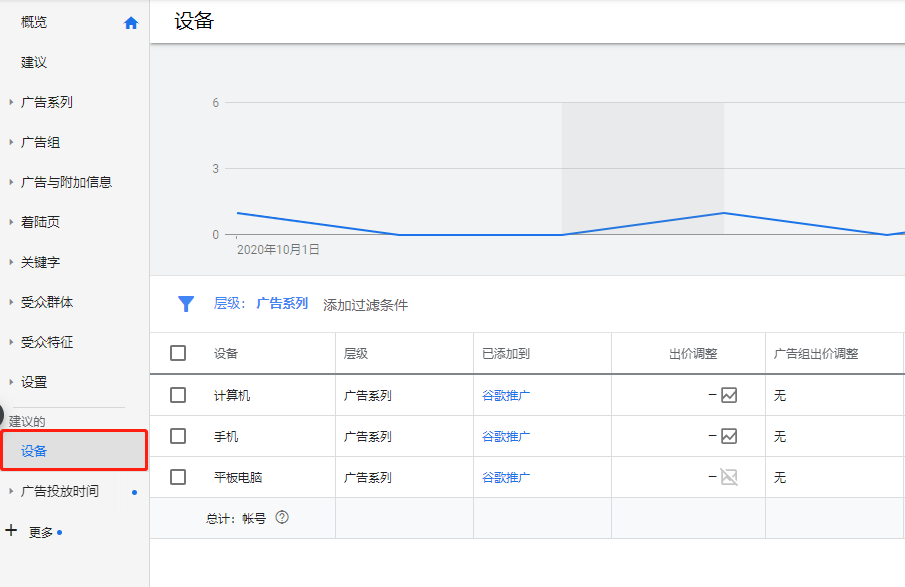Click 添加过滤条件 to add a filter
The width and height of the screenshot is (905, 587).
point(365,305)
